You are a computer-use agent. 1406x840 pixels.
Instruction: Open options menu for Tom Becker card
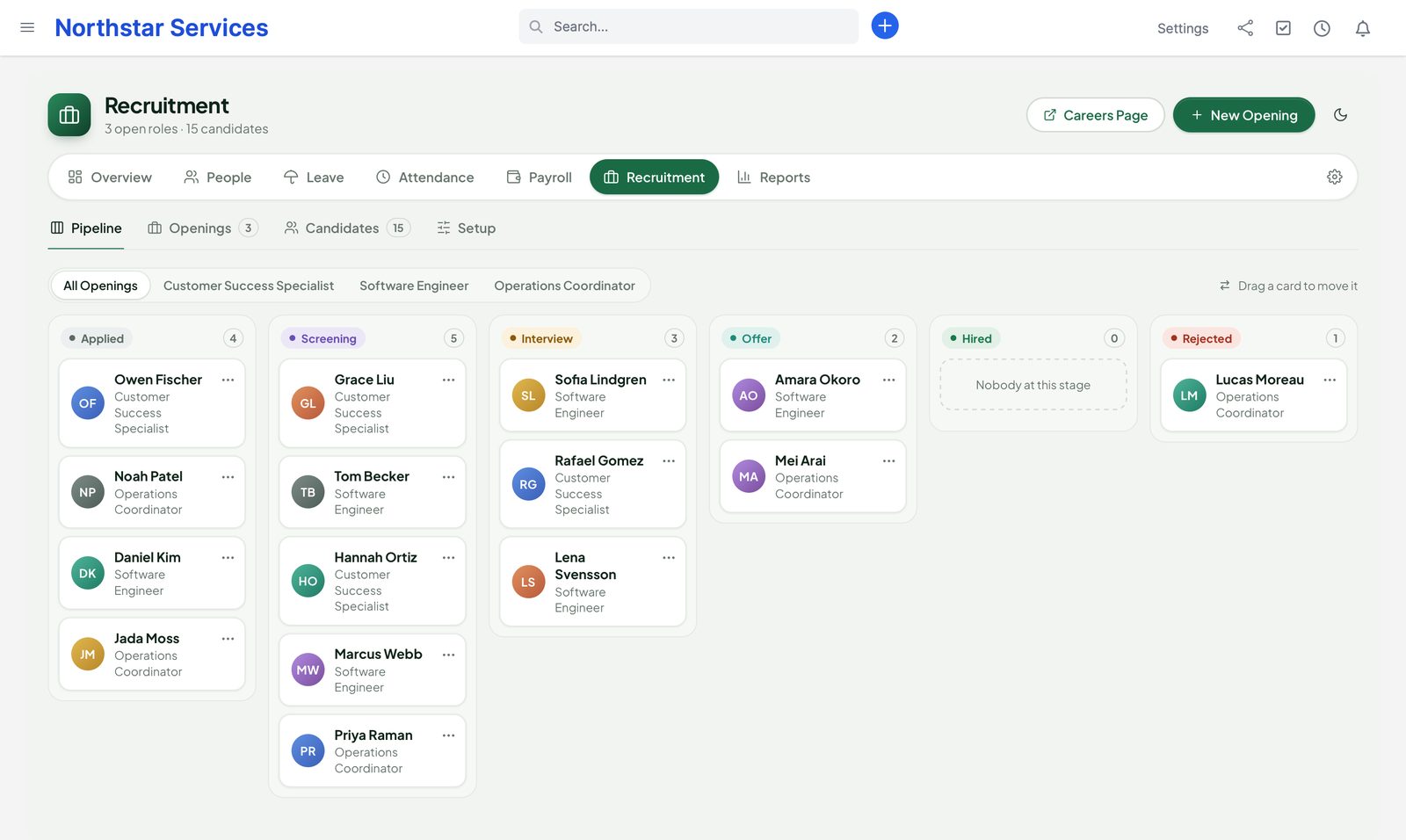coord(449,476)
